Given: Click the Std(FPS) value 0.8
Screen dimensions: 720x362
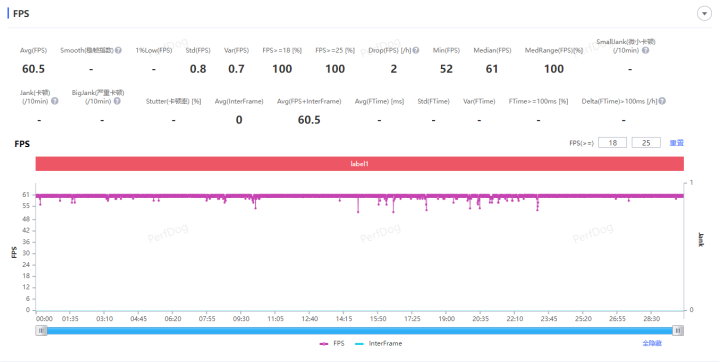Looking at the screenshot, I should [198, 69].
